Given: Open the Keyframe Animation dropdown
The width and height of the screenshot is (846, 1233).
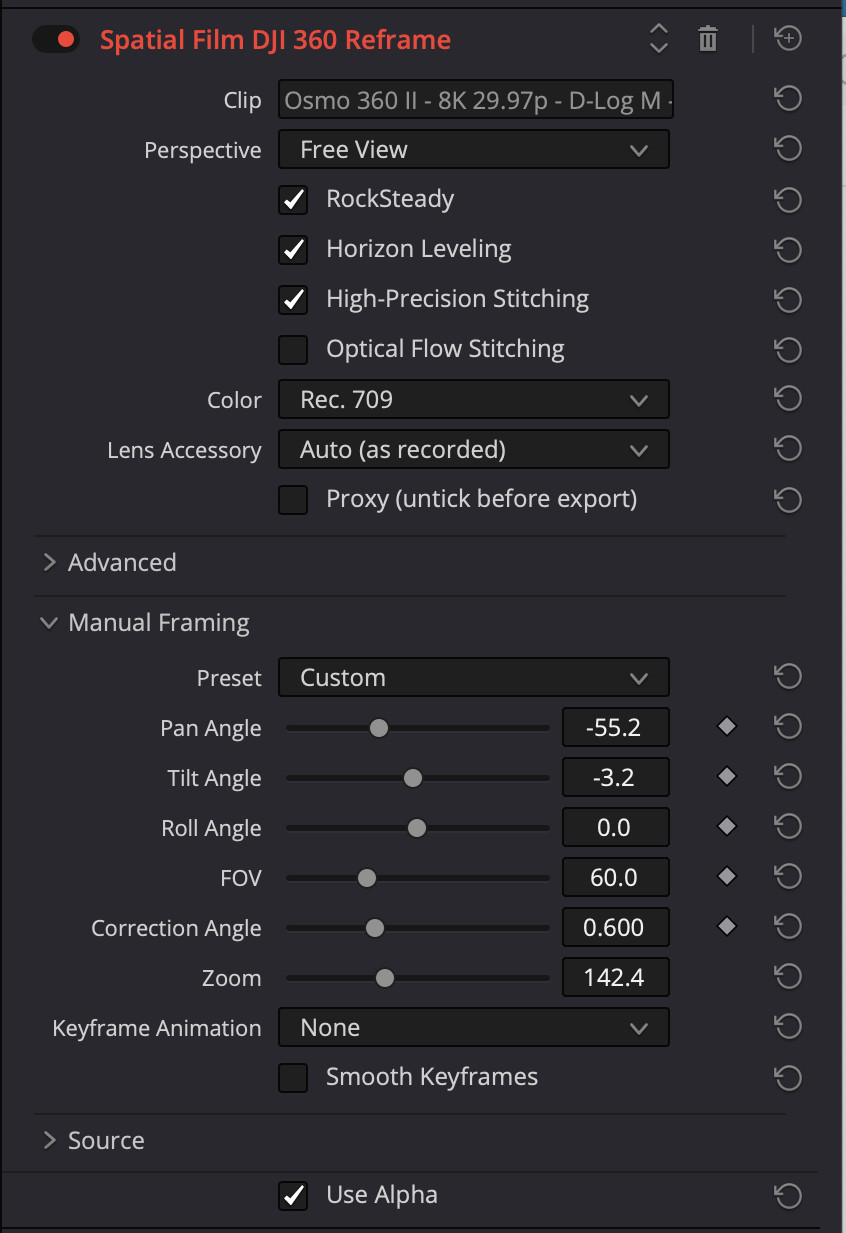Looking at the screenshot, I should [x=473, y=1027].
